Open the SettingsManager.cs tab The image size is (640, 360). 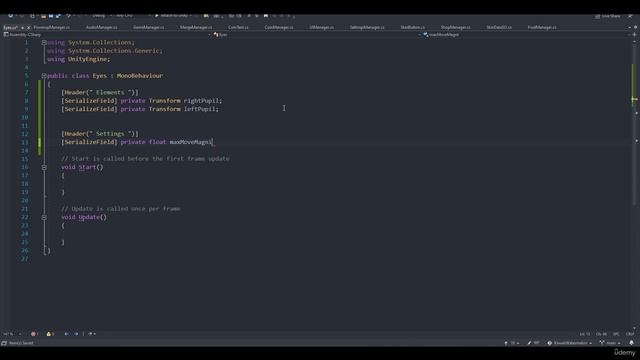(x=367, y=27)
